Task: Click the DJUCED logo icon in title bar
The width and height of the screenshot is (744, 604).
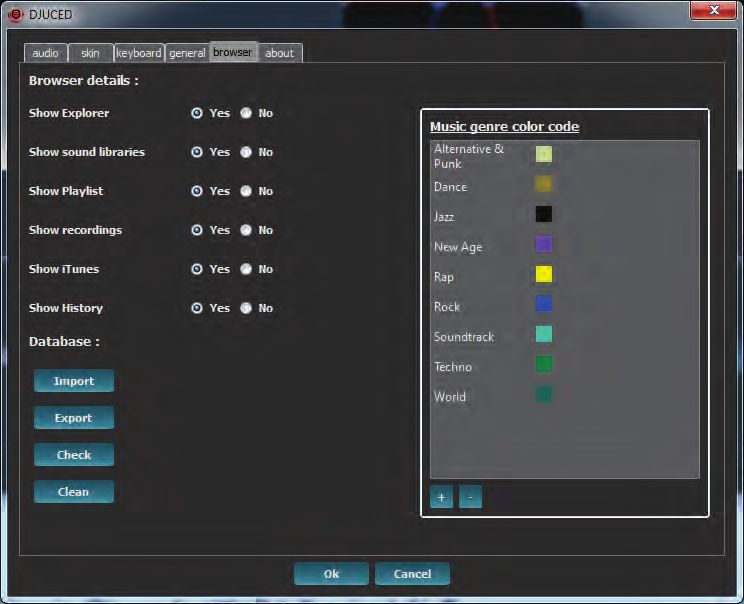Action: pyautogui.click(x=16, y=15)
